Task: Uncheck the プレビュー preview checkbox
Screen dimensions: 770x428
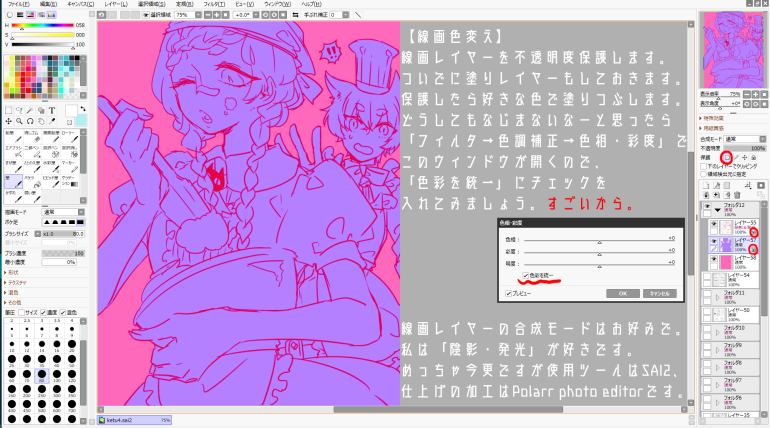Action: (x=509, y=294)
